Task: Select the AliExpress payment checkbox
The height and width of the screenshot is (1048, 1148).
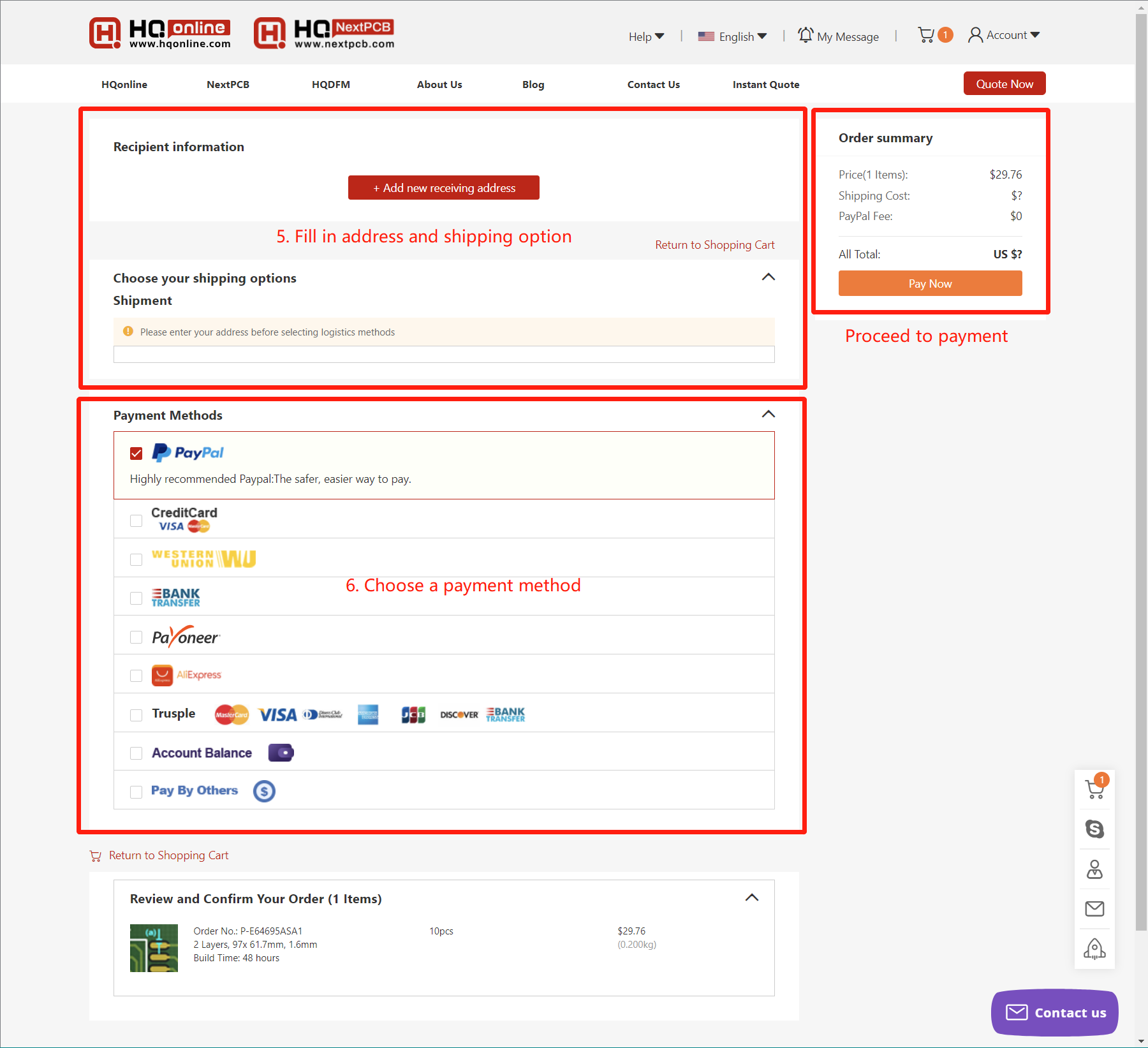Action: click(136, 675)
